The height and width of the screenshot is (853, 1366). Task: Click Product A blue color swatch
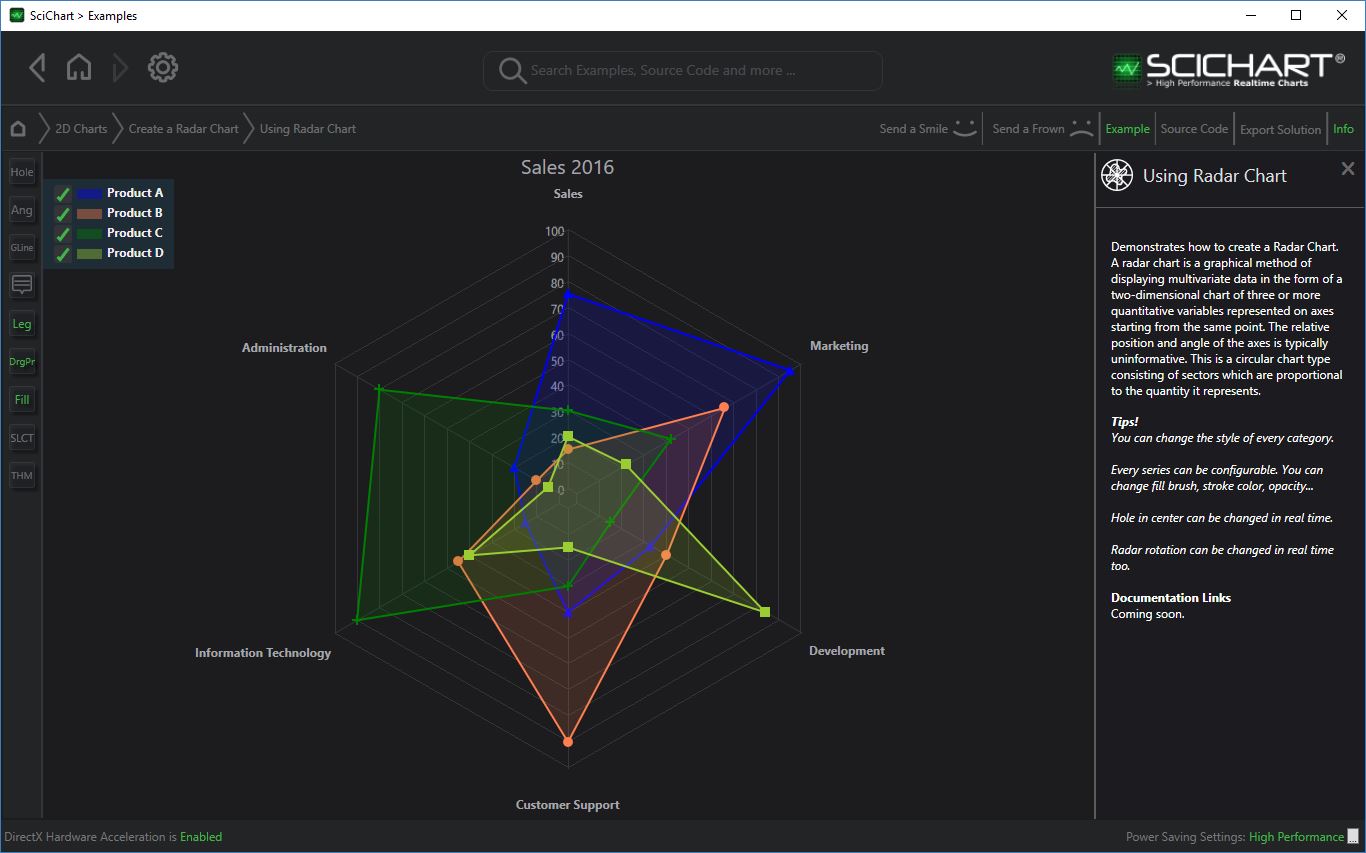89,193
